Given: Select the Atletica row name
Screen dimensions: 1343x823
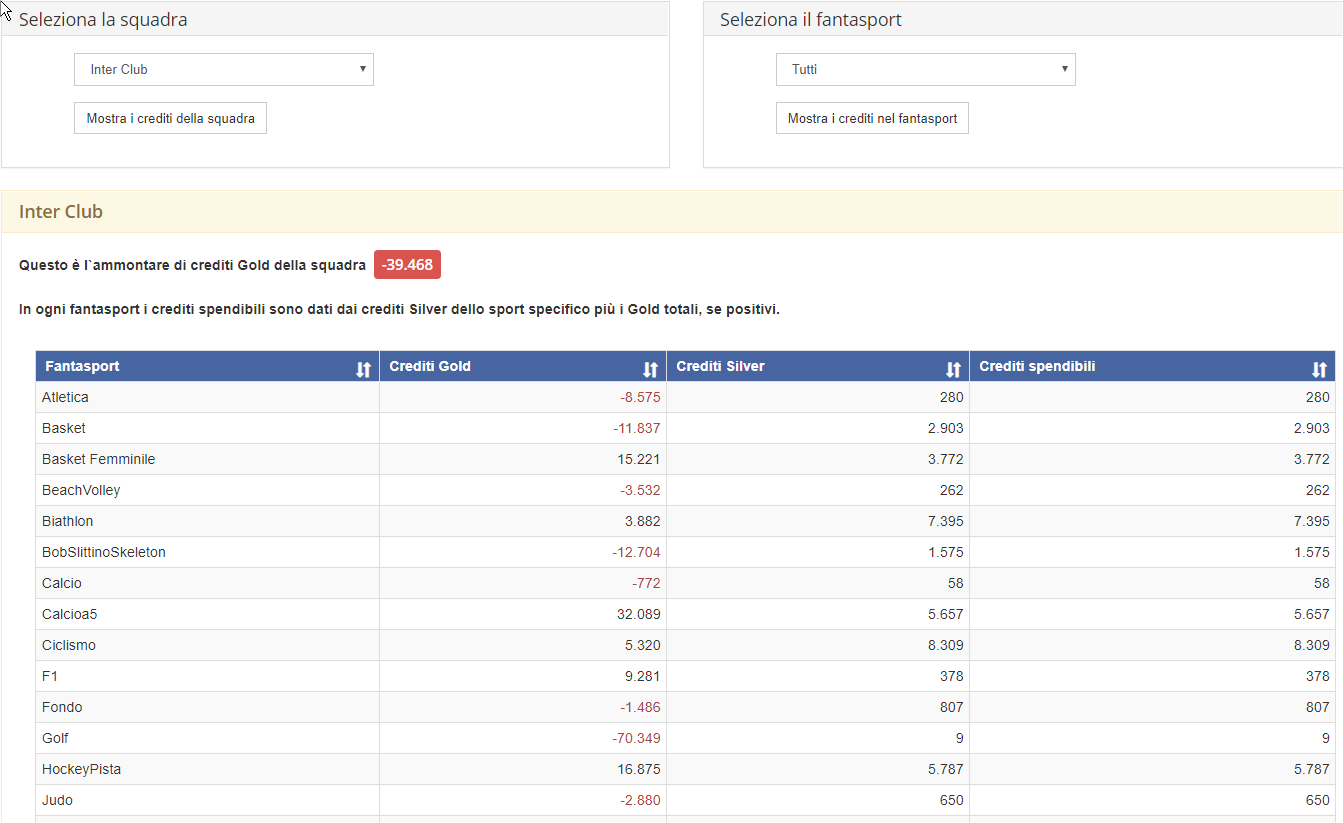Looking at the screenshot, I should point(65,397).
